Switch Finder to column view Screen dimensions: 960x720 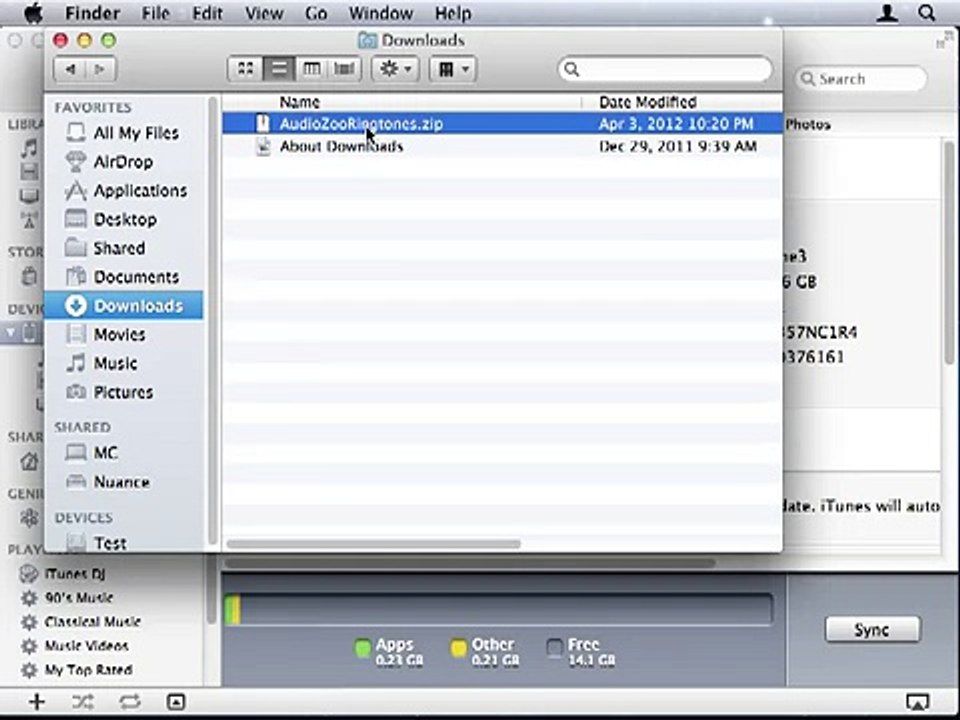[312, 69]
